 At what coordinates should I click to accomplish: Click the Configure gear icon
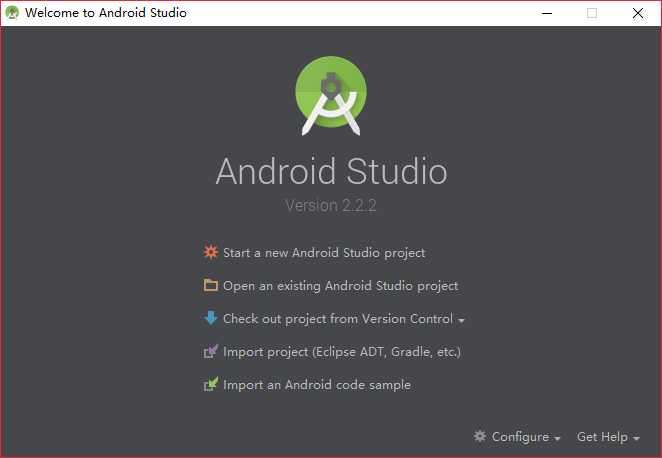point(480,436)
